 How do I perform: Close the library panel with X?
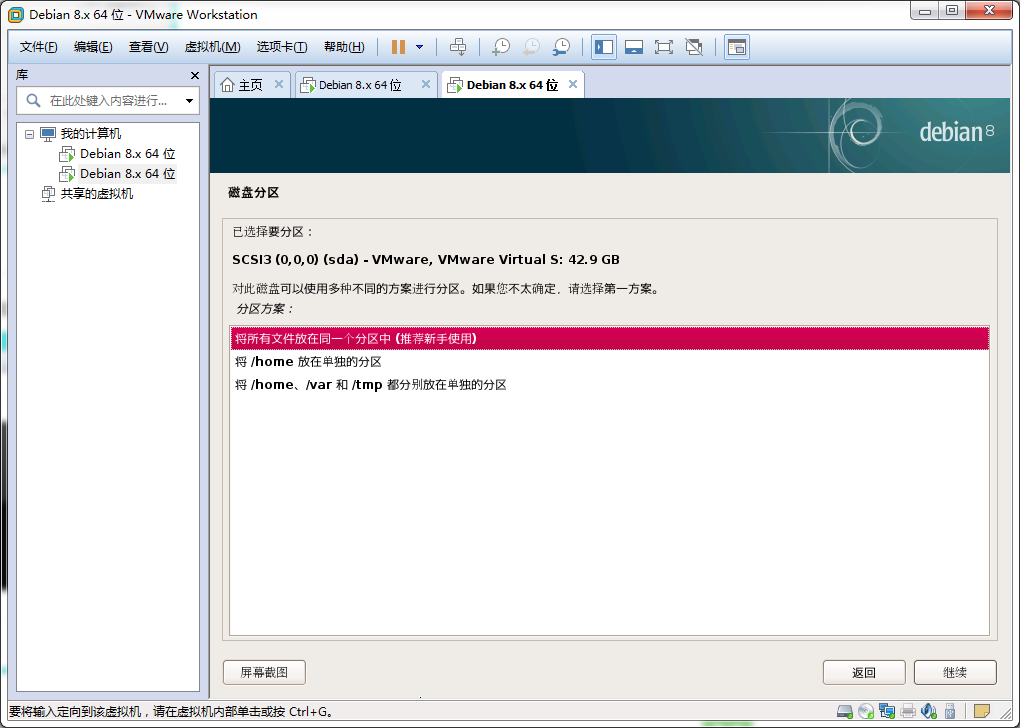point(195,75)
